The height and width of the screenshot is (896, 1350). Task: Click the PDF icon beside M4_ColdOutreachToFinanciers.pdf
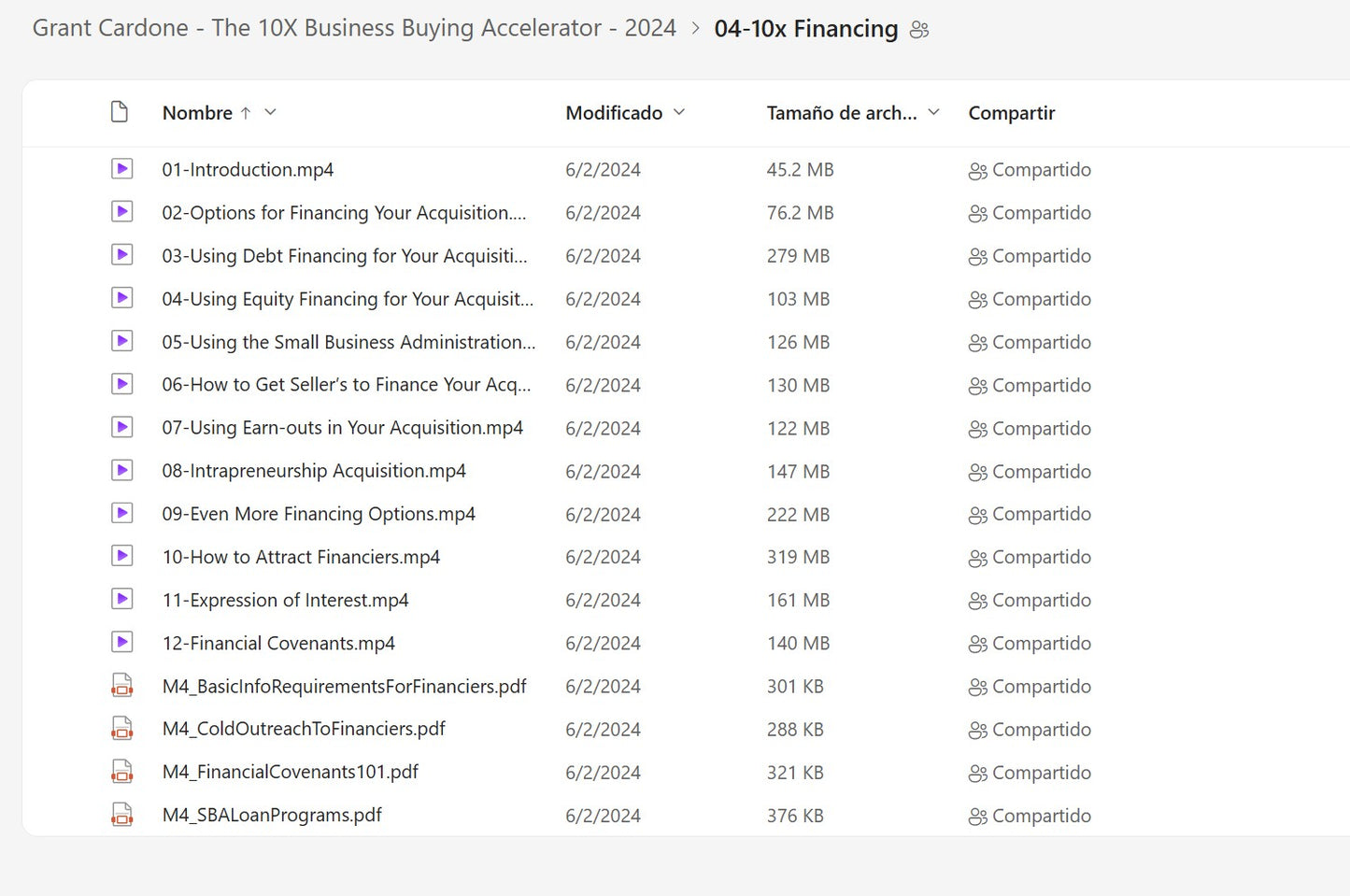(x=121, y=729)
